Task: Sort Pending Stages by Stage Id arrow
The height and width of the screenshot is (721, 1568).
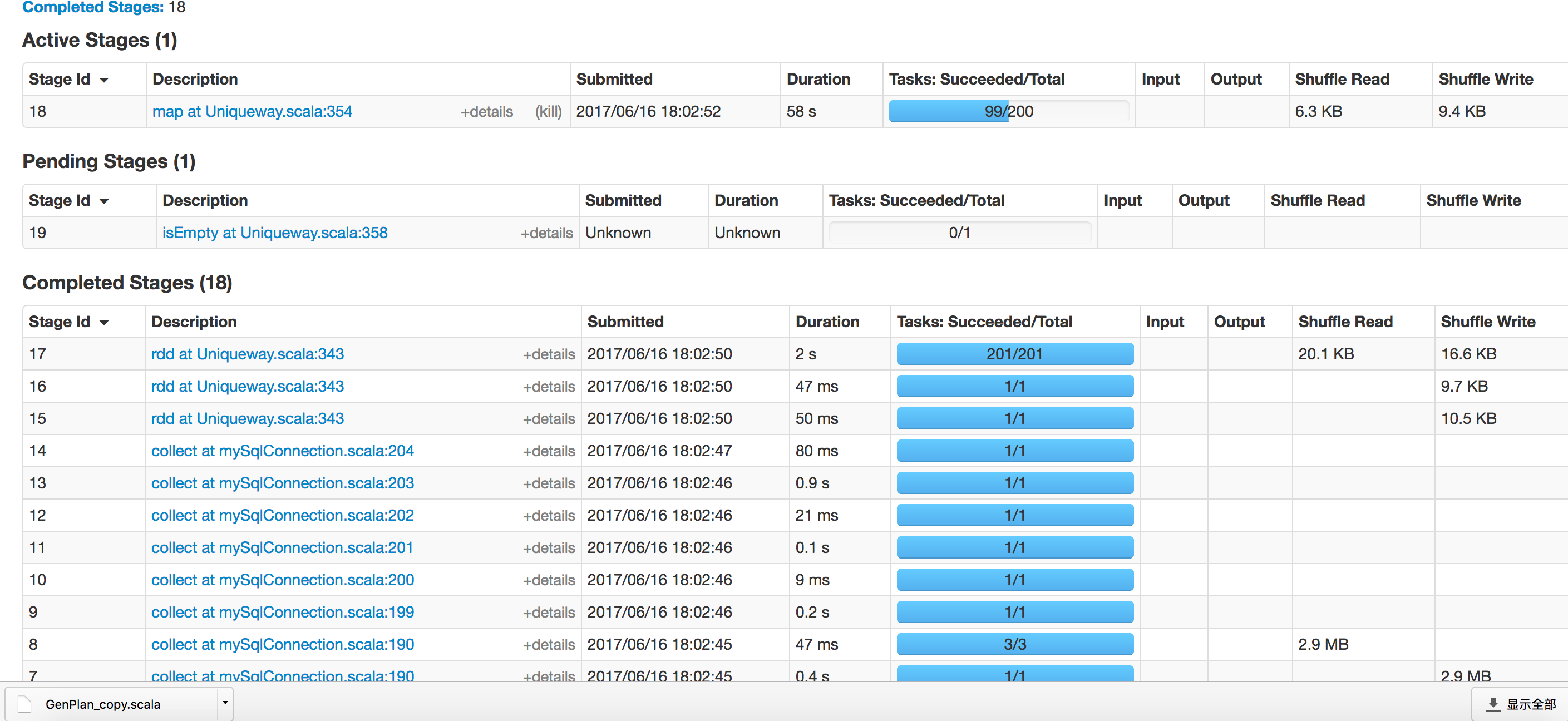Action: [104, 201]
